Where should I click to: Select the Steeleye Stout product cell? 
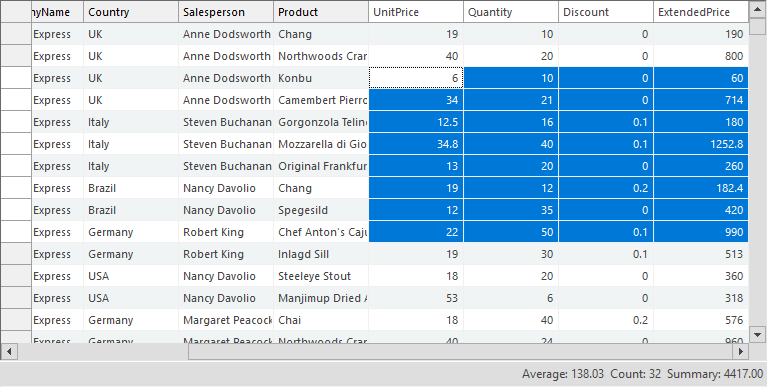[x=320, y=276]
